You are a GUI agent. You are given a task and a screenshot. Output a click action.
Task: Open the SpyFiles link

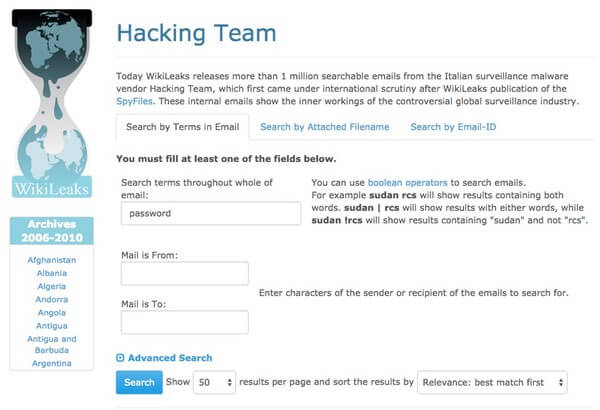point(134,101)
